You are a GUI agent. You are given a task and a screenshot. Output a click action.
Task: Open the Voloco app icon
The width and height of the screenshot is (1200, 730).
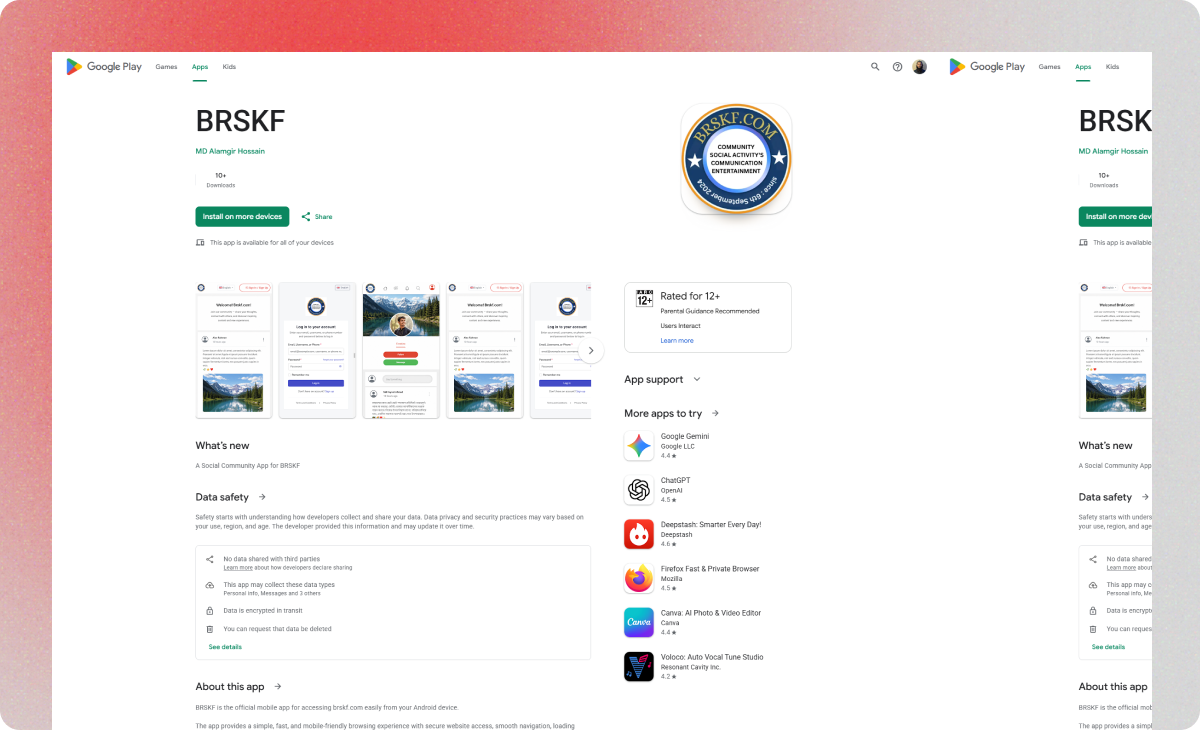tap(639, 666)
